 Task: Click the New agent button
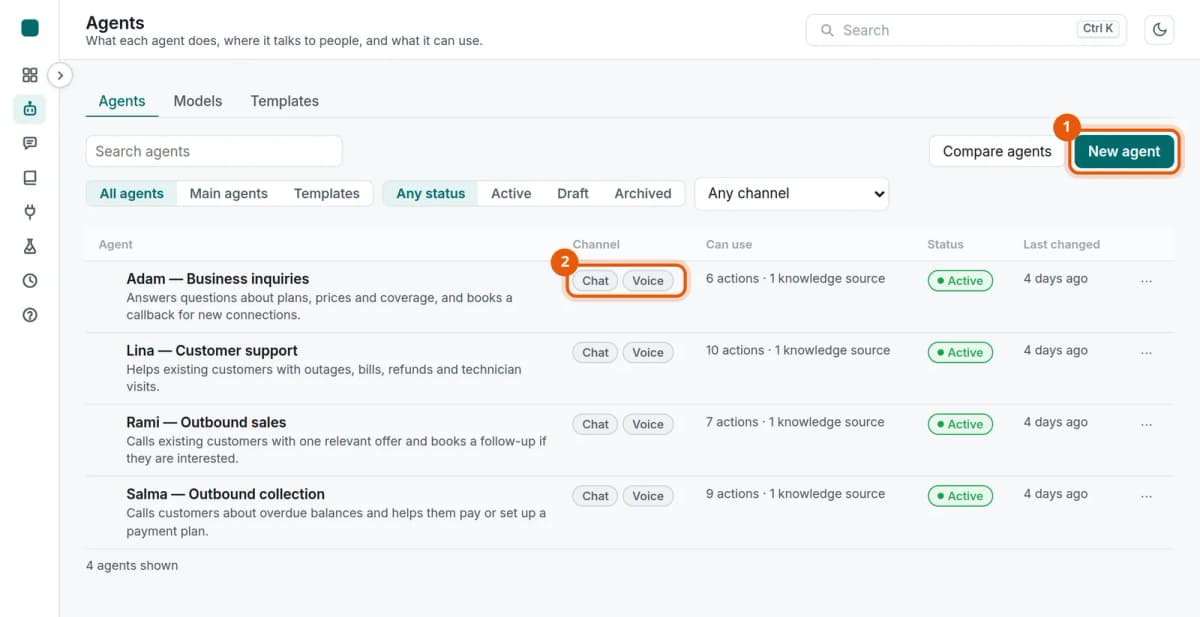click(x=1124, y=152)
